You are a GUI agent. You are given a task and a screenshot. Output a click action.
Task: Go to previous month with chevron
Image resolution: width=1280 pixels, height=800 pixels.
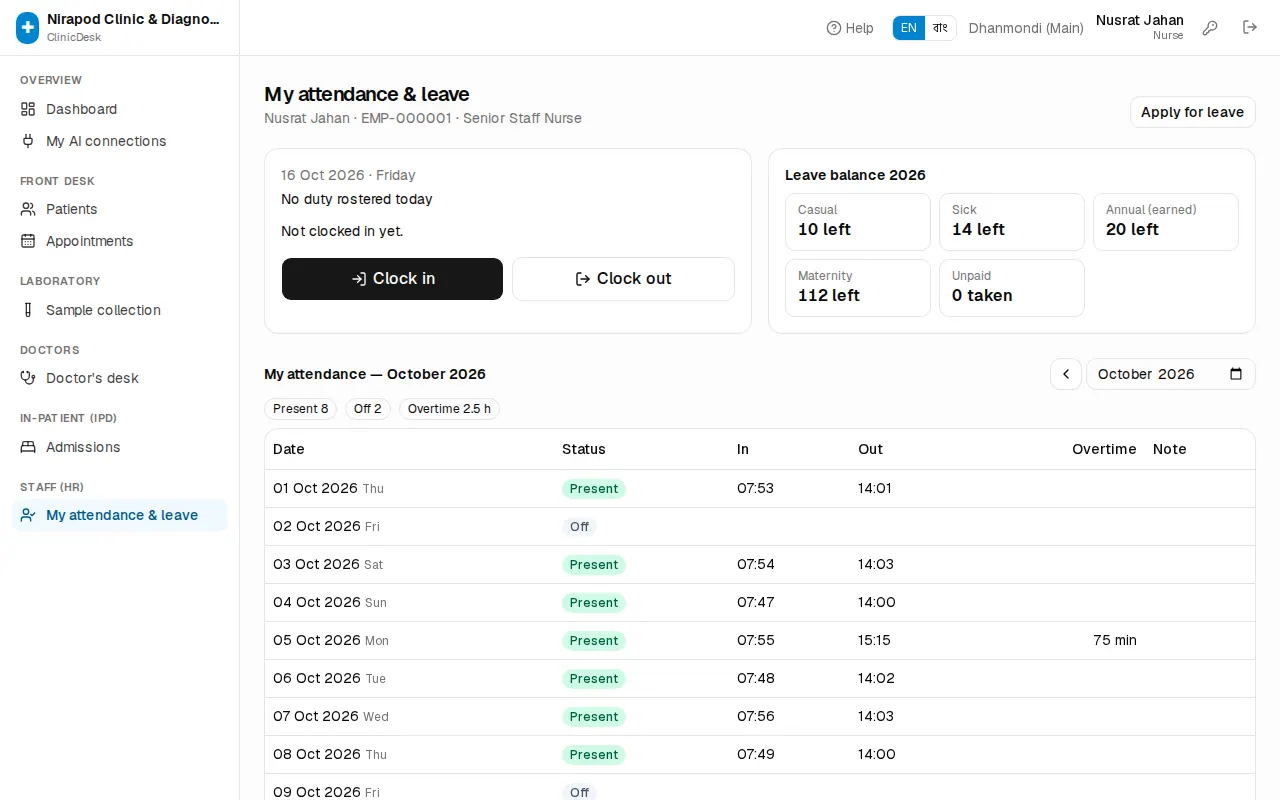click(x=1066, y=374)
